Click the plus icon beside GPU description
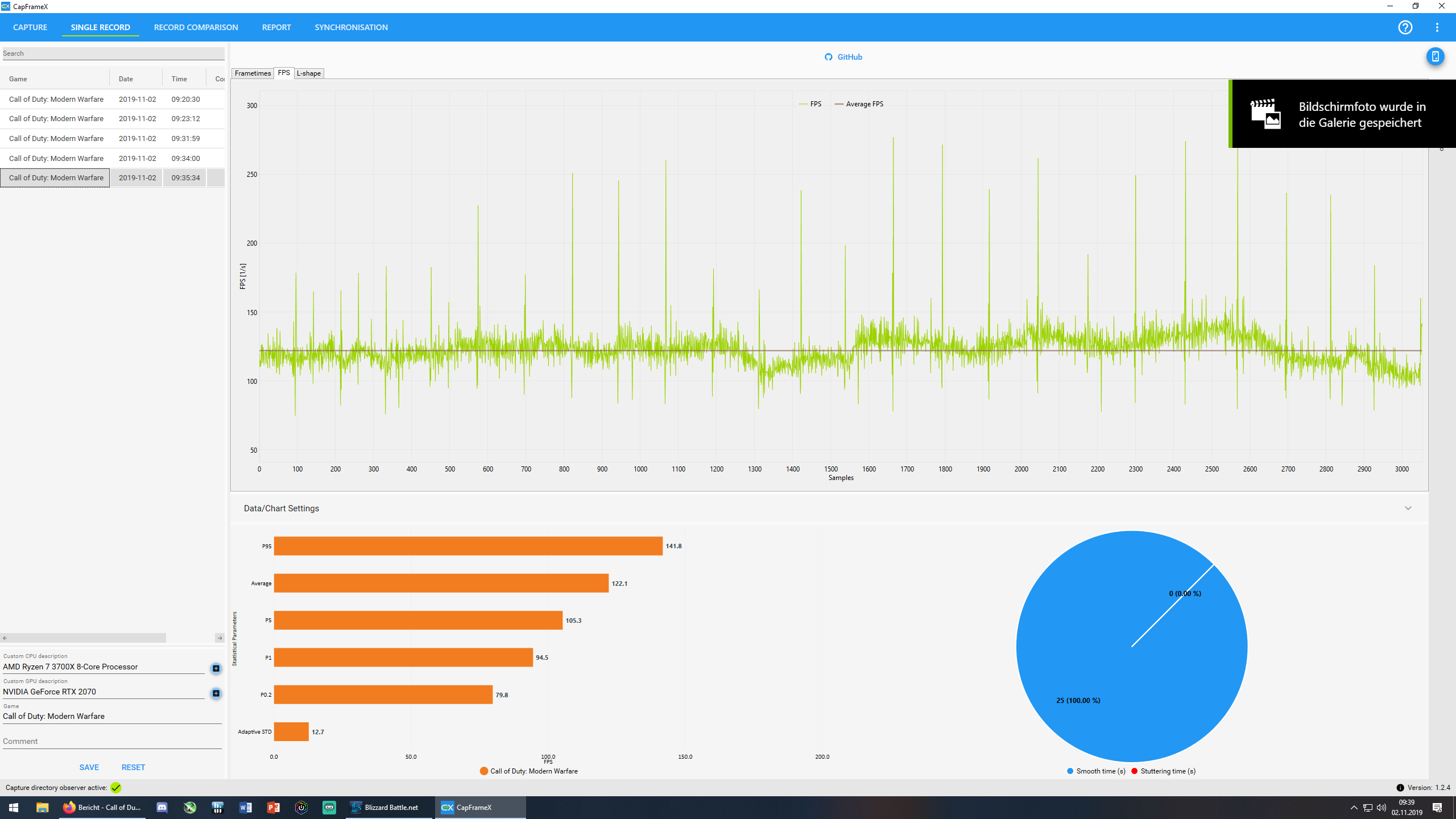This screenshot has width=1456, height=819. tap(216, 693)
